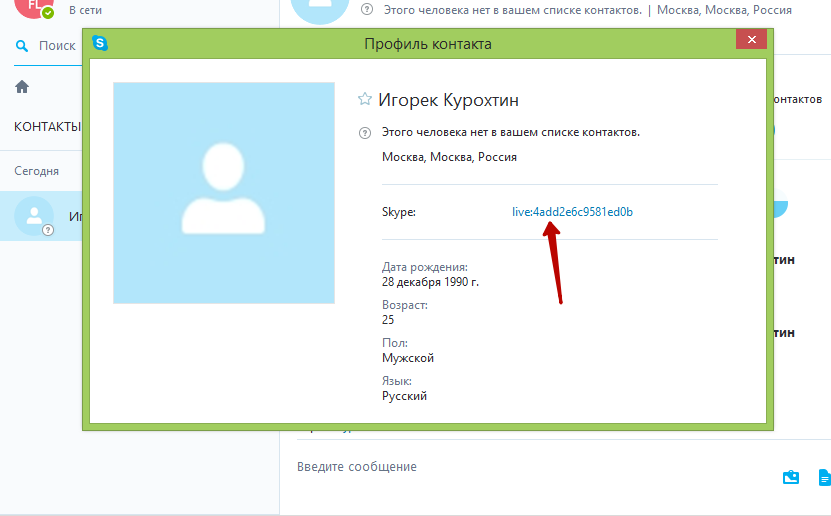Click the Пол: label
831x516 pixels.
tap(395, 343)
